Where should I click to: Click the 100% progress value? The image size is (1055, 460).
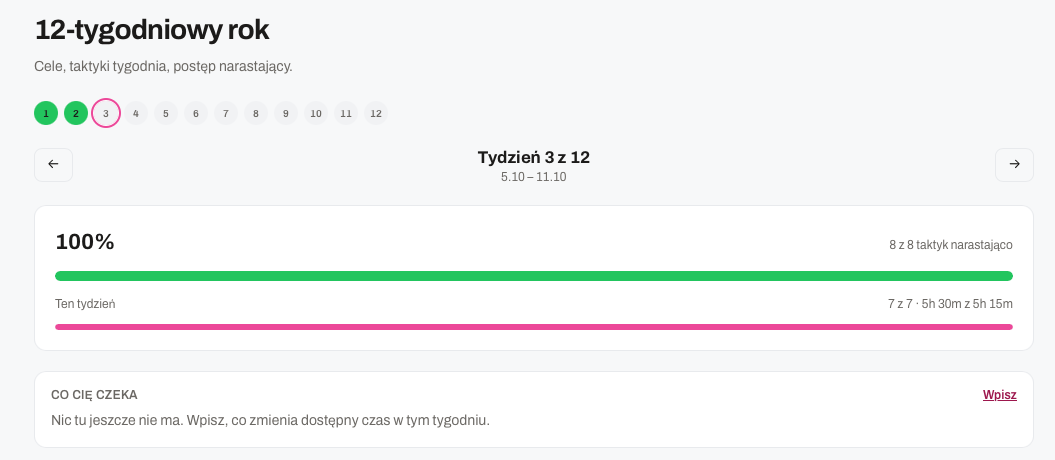[x=85, y=242]
